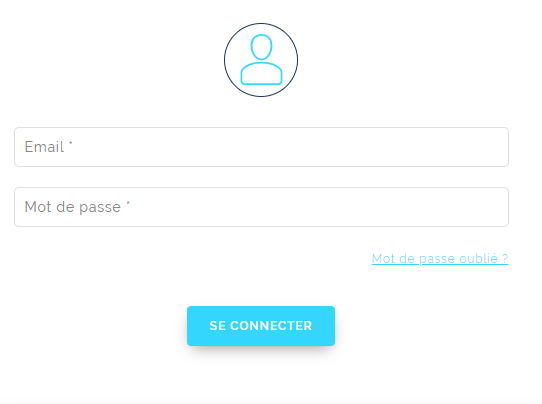
Task: Activate the cyan SE CONNECTER button
Action: tap(261, 326)
